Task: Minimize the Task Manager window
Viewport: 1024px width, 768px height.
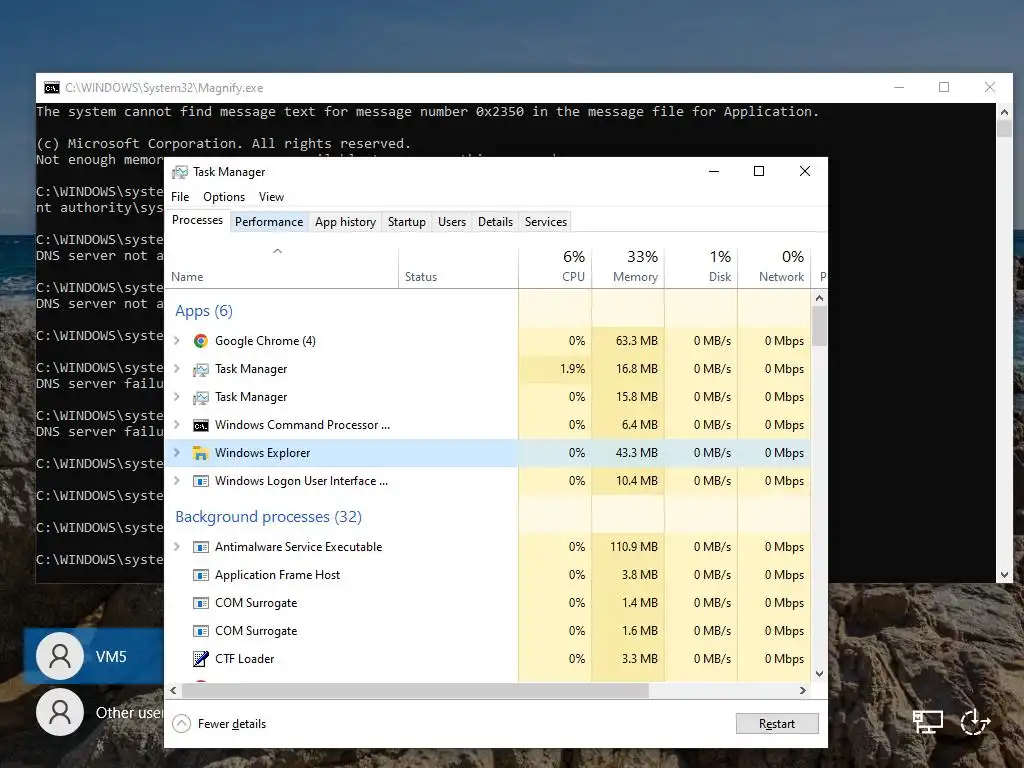Action: coord(714,171)
